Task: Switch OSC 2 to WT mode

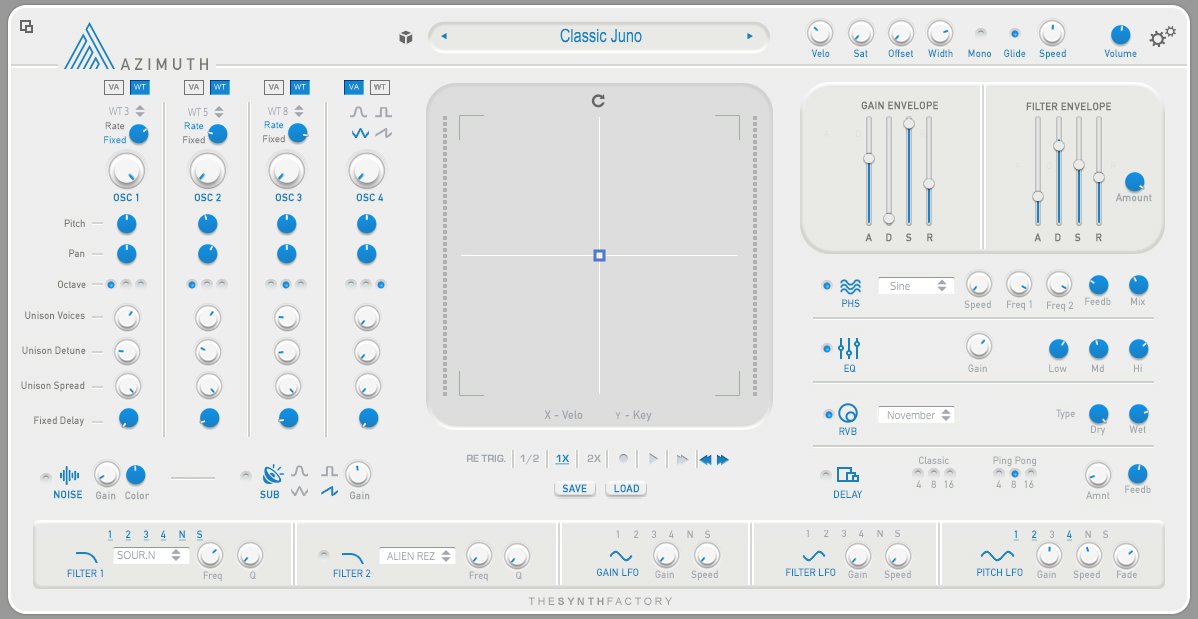Action: click(x=219, y=87)
